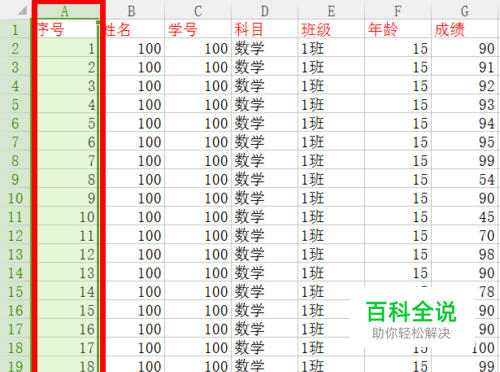Click the 成绩 header cell
Image resolution: width=500 pixels, height=372 pixels.
point(465,29)
